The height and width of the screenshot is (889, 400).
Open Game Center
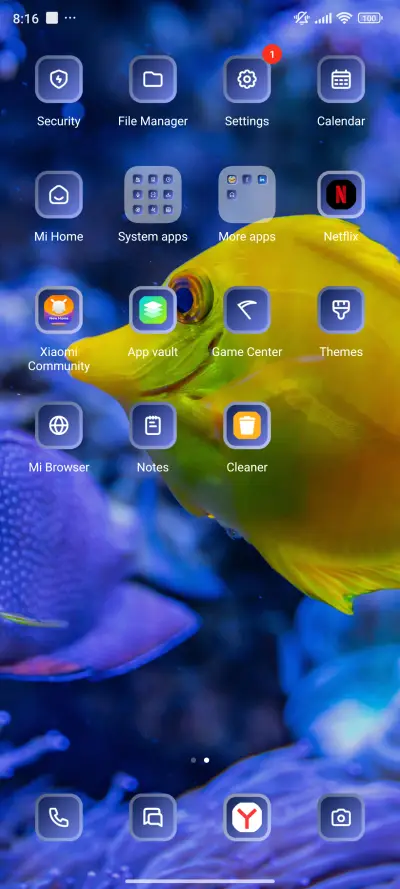pyautogui.click(x=247, y=310)
